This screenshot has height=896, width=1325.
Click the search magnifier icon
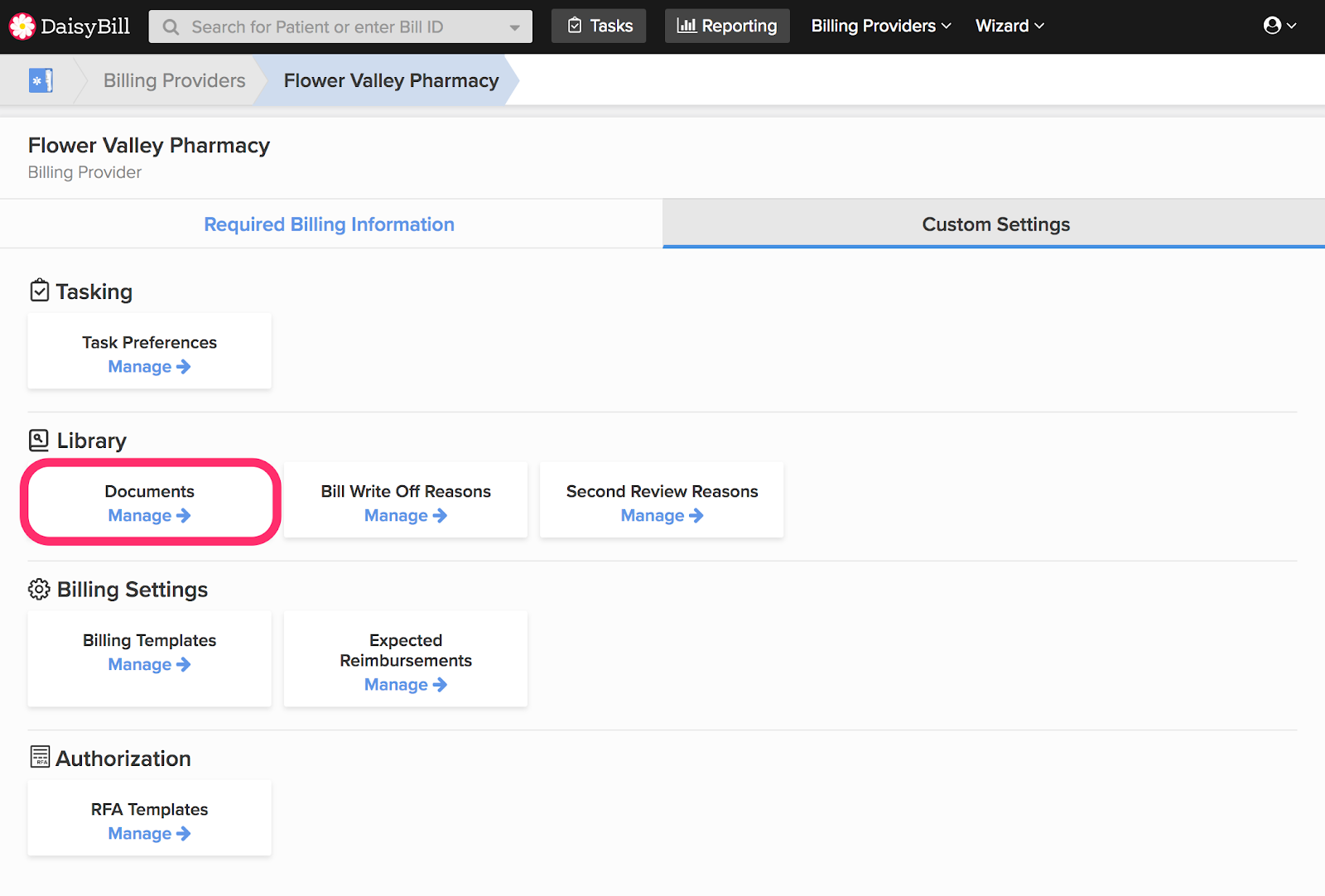coord(171,27)
